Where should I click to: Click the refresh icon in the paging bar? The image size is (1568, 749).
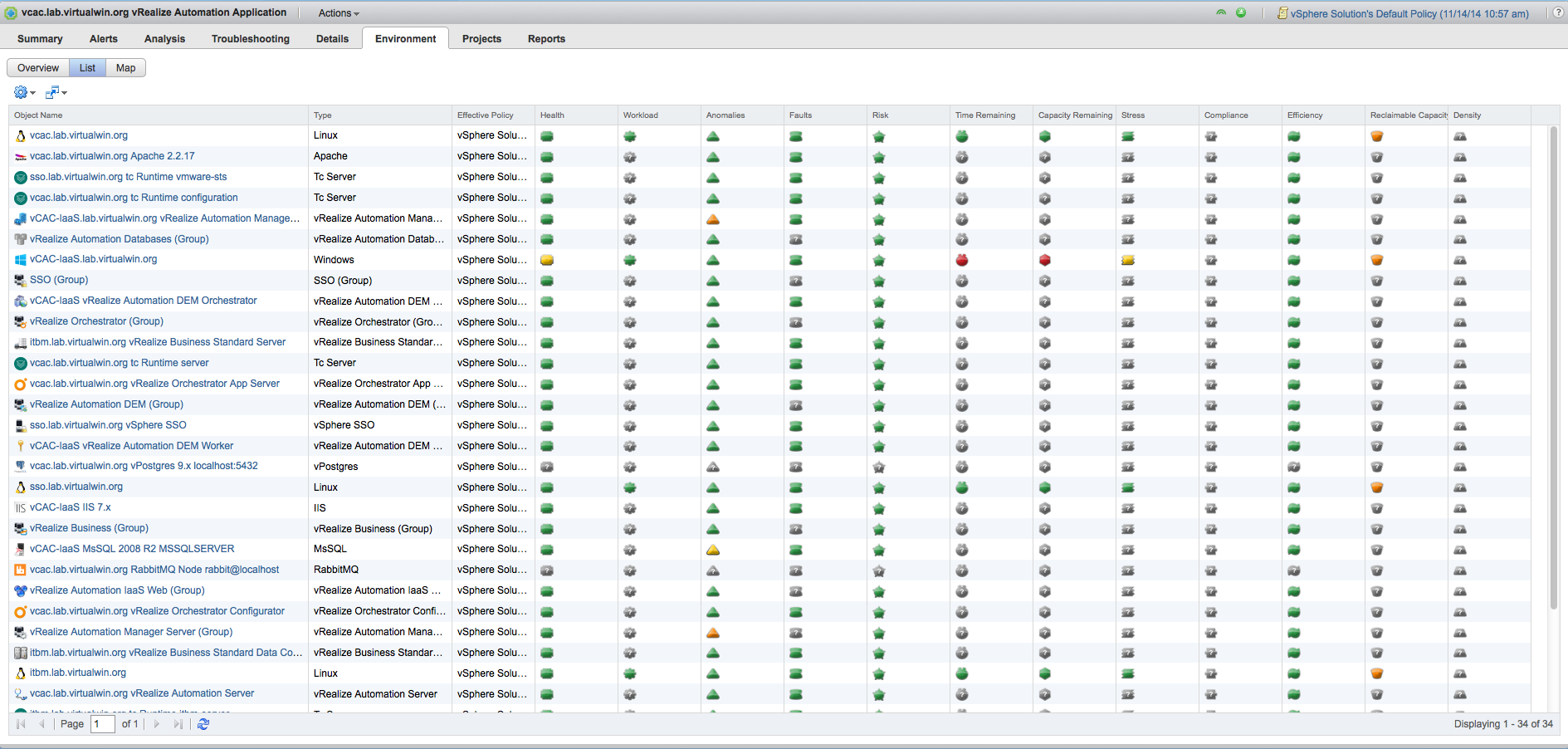click(203, 724)
